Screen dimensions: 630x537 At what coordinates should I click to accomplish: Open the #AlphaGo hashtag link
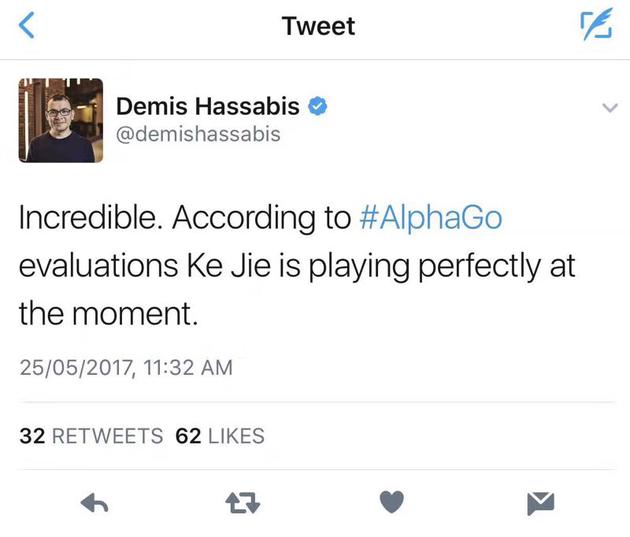tap(429, 219)
